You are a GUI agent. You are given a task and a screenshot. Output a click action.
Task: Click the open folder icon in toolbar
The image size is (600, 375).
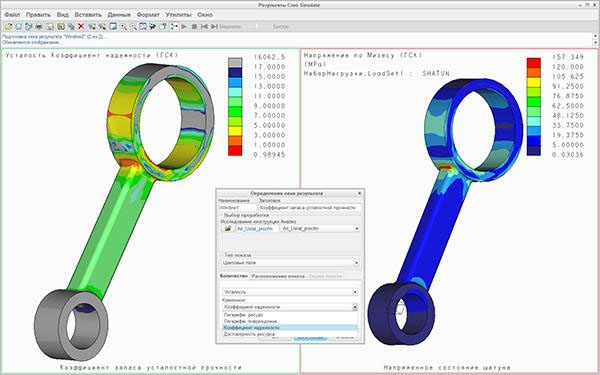coord(8,26)
